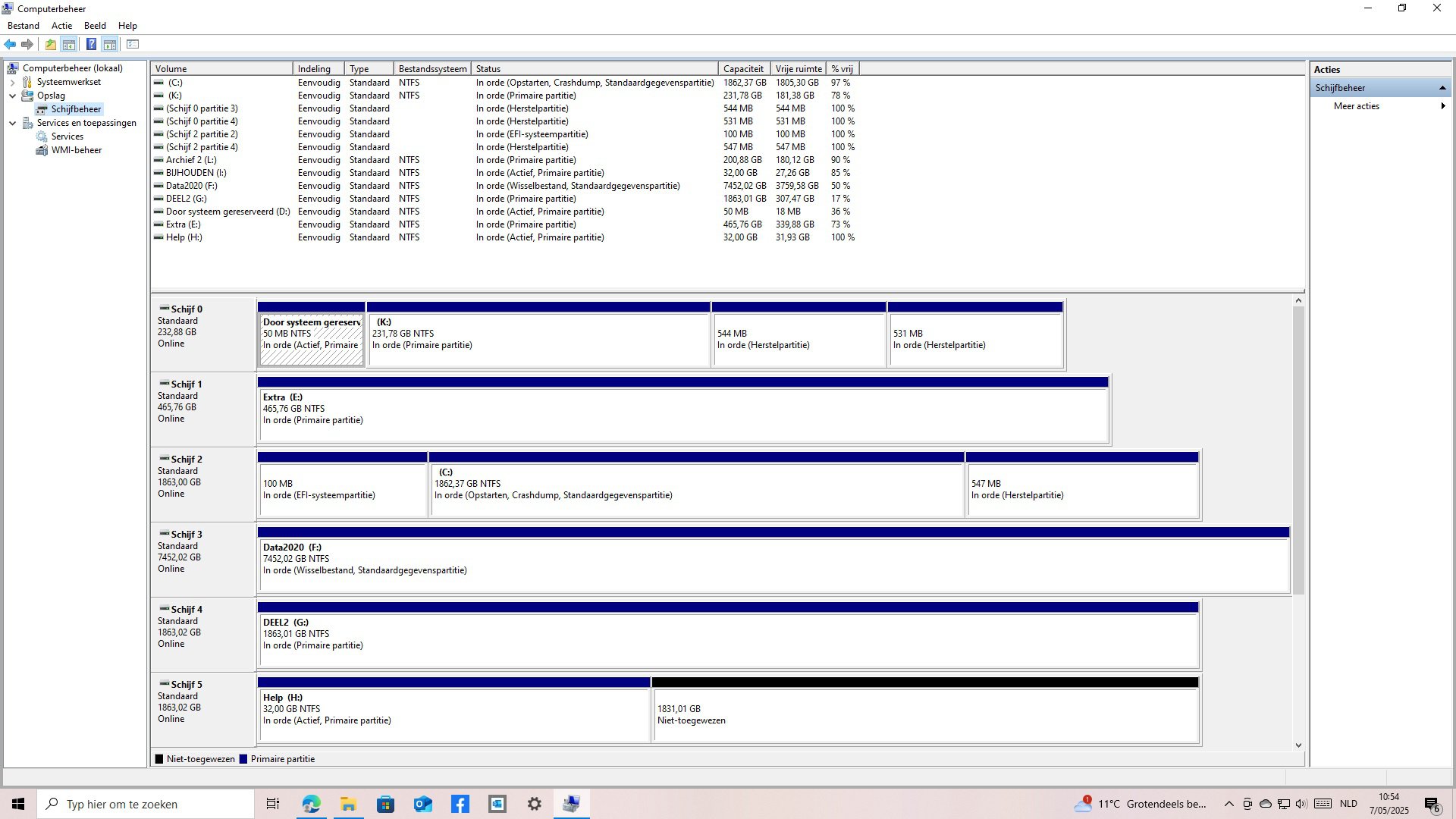
Task: Open Settings gear in Windows taskbar
Action: pyautogui.click(x=535, y=804)
